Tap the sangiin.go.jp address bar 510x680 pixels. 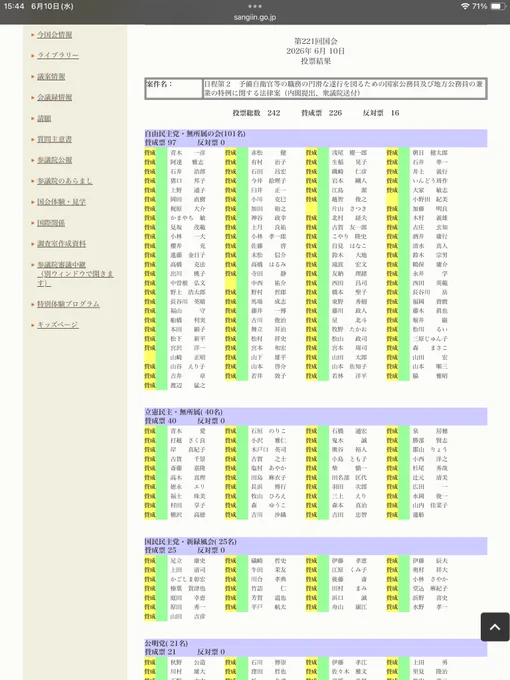pyautogui.click(x=255, y=17)
